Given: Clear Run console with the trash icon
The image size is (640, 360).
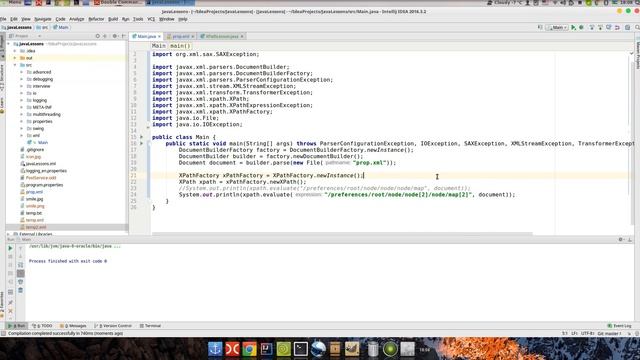Looking at the screenshot, I should click(x=21, y=290).
